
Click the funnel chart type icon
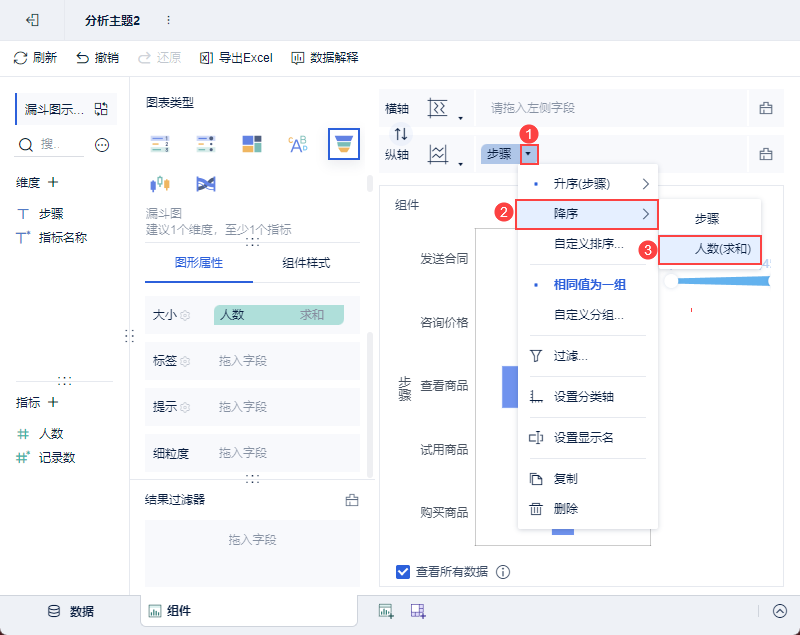click(344, 144)
